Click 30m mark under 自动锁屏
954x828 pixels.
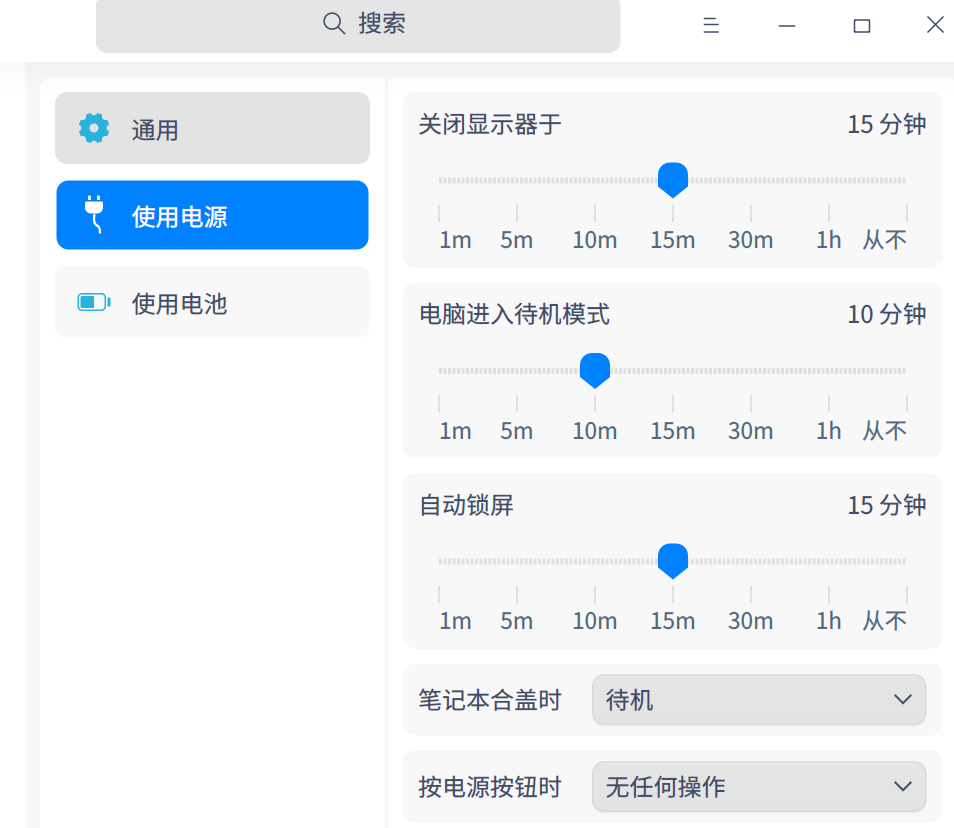750,621
